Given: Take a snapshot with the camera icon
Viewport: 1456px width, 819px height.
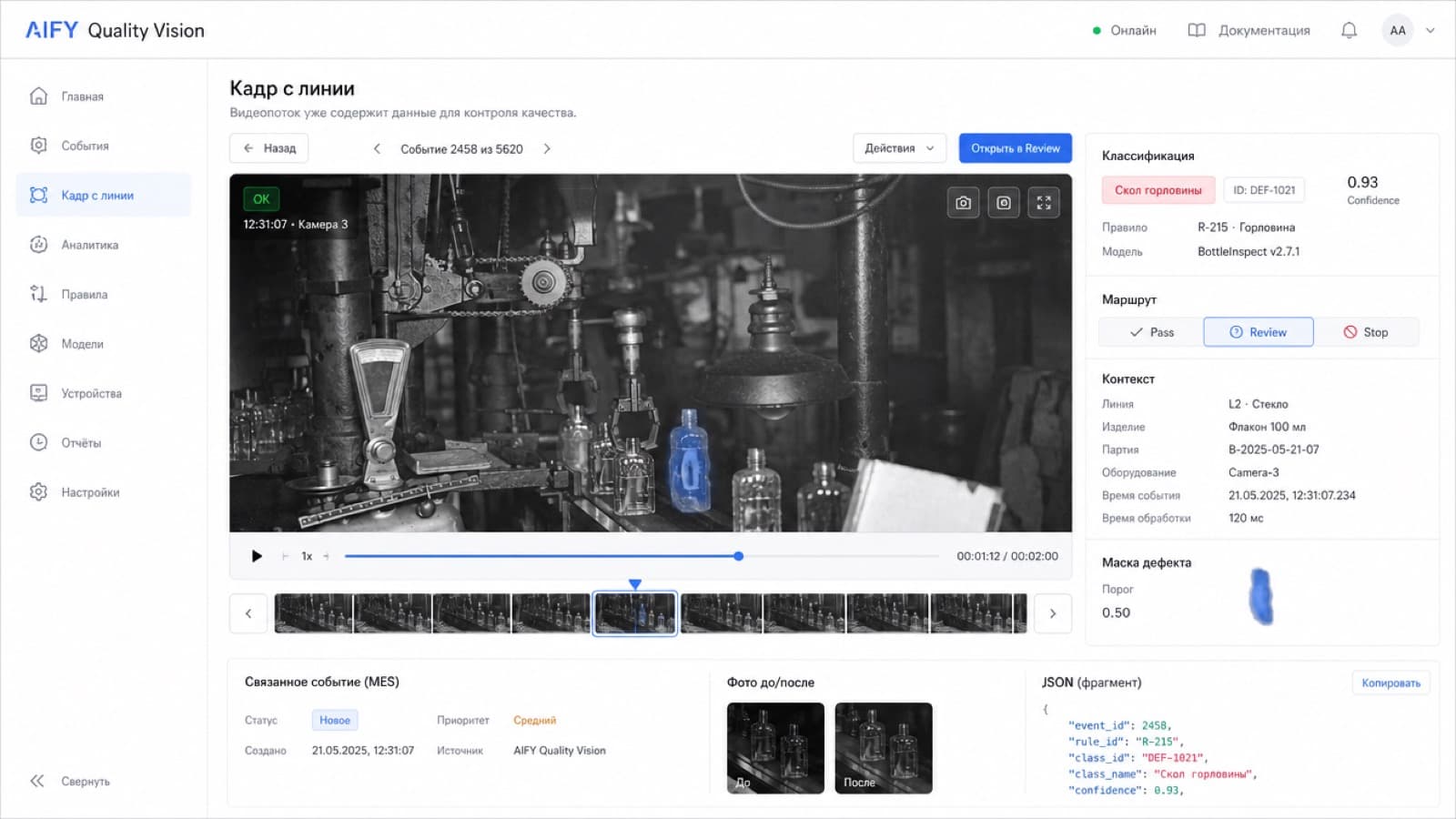Looking at the screenshot, I should (x=964, y=203).
